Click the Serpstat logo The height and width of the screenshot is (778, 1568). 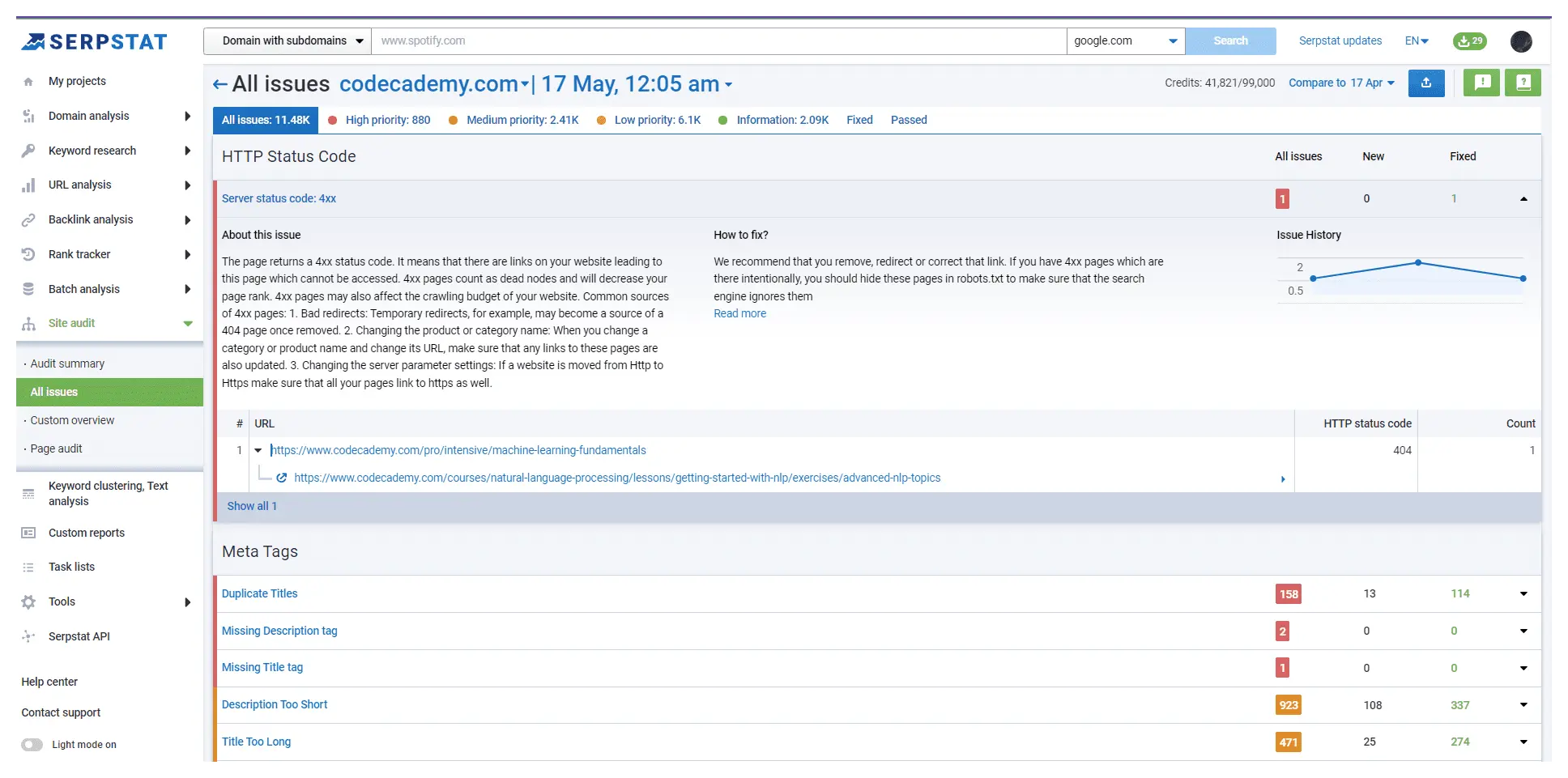93,41
